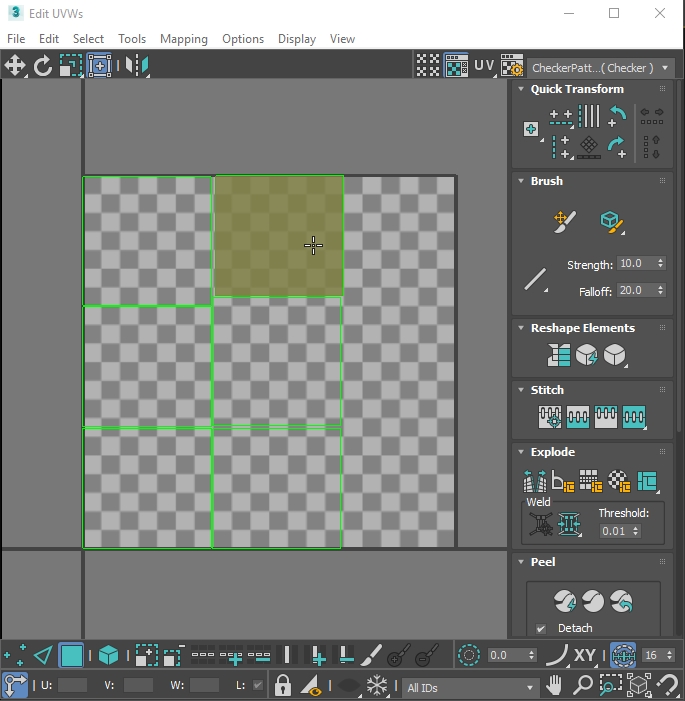Click the Reset Peel icon

pyautogui.click(x=621, y=601)
